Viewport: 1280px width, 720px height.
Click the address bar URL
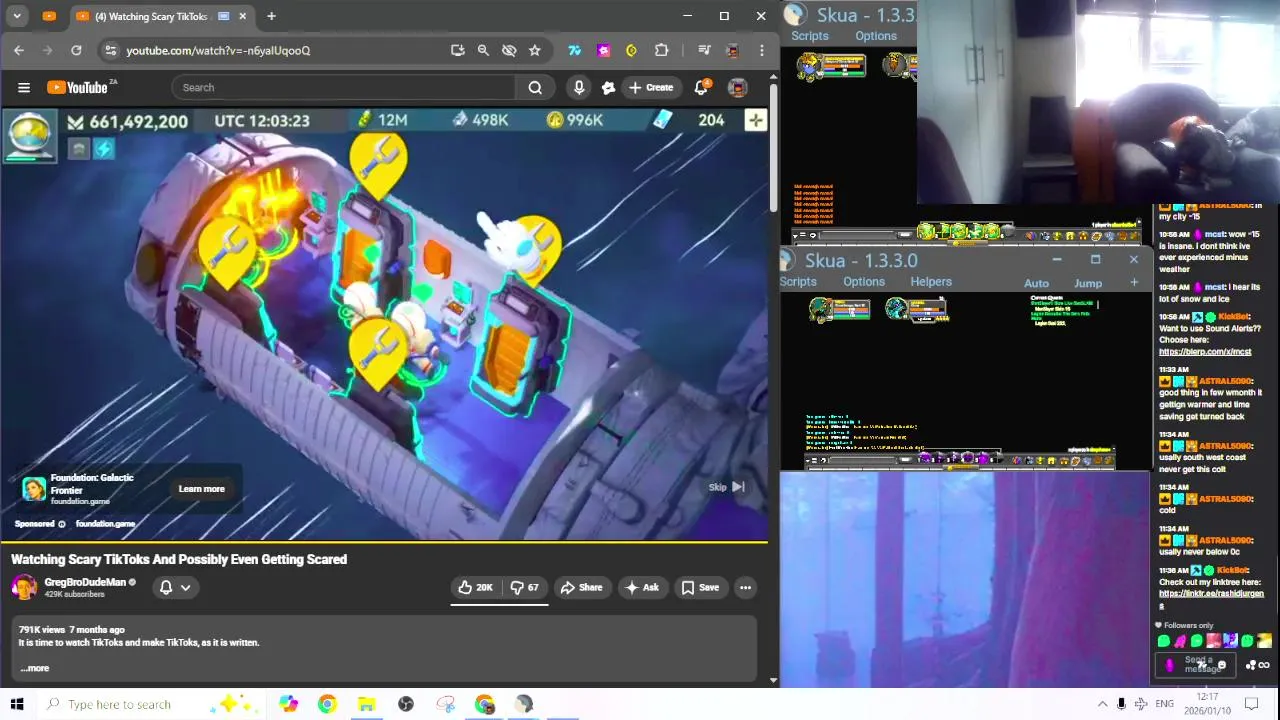218,50
